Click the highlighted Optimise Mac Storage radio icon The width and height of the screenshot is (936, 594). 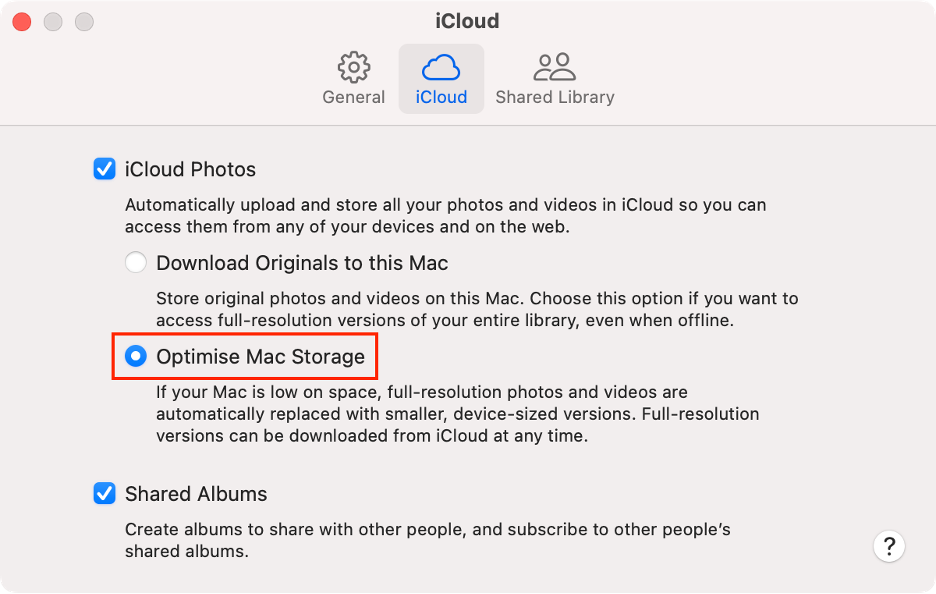(136, 355)
